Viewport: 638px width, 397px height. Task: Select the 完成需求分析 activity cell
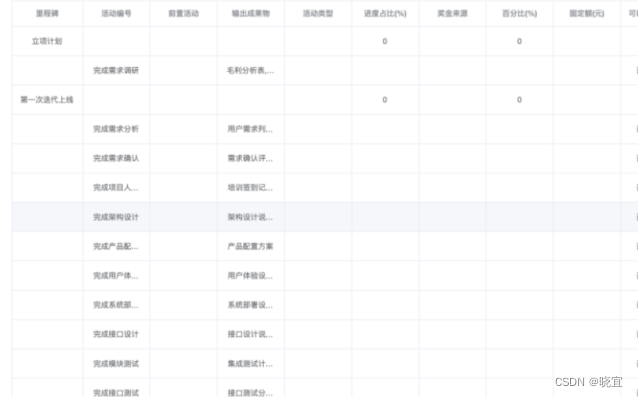click(x=116, y=129)
